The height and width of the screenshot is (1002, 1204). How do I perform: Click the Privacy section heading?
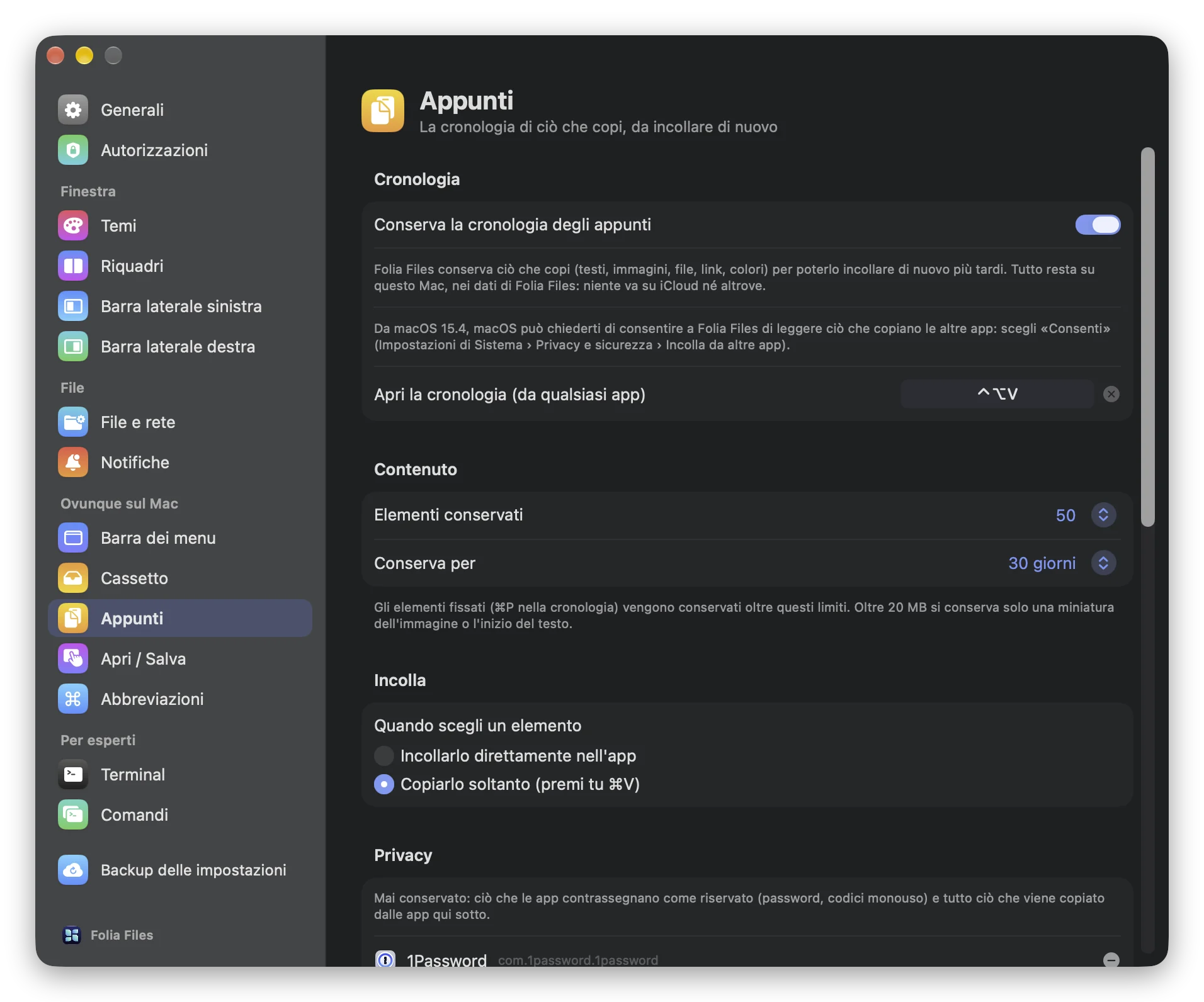point(403,855)
